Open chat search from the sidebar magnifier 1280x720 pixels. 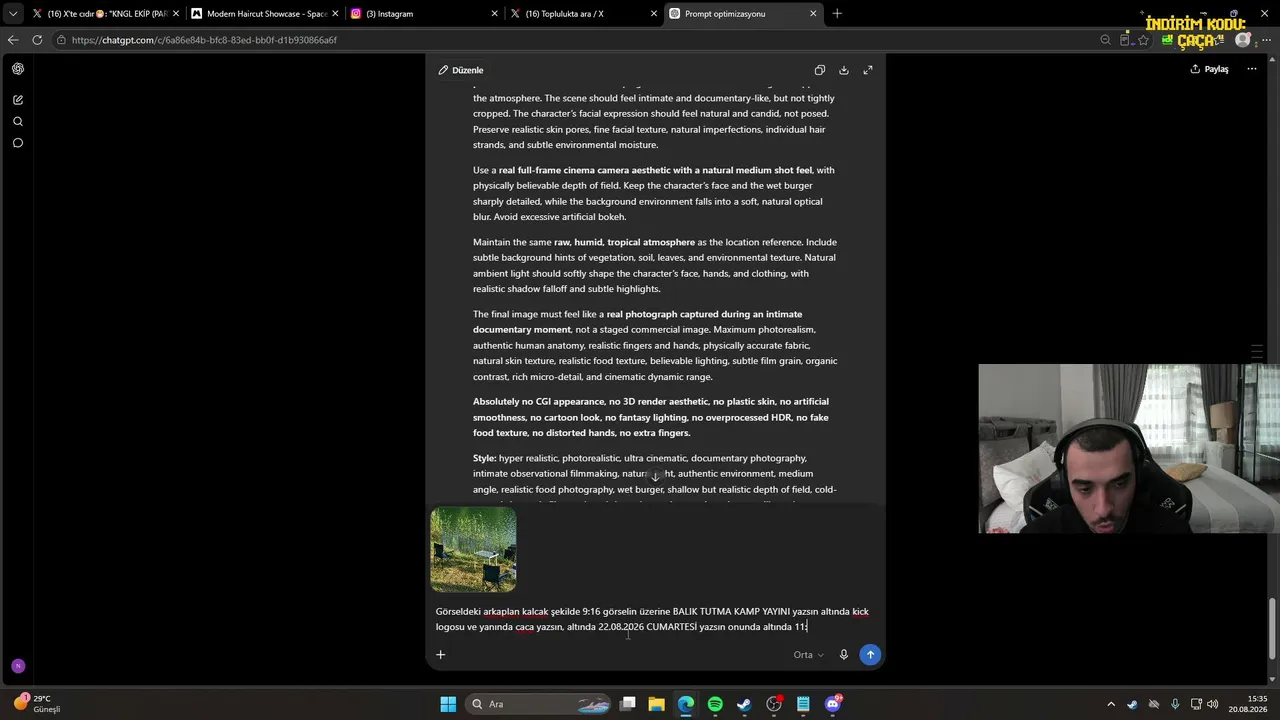tap(18, 121)
